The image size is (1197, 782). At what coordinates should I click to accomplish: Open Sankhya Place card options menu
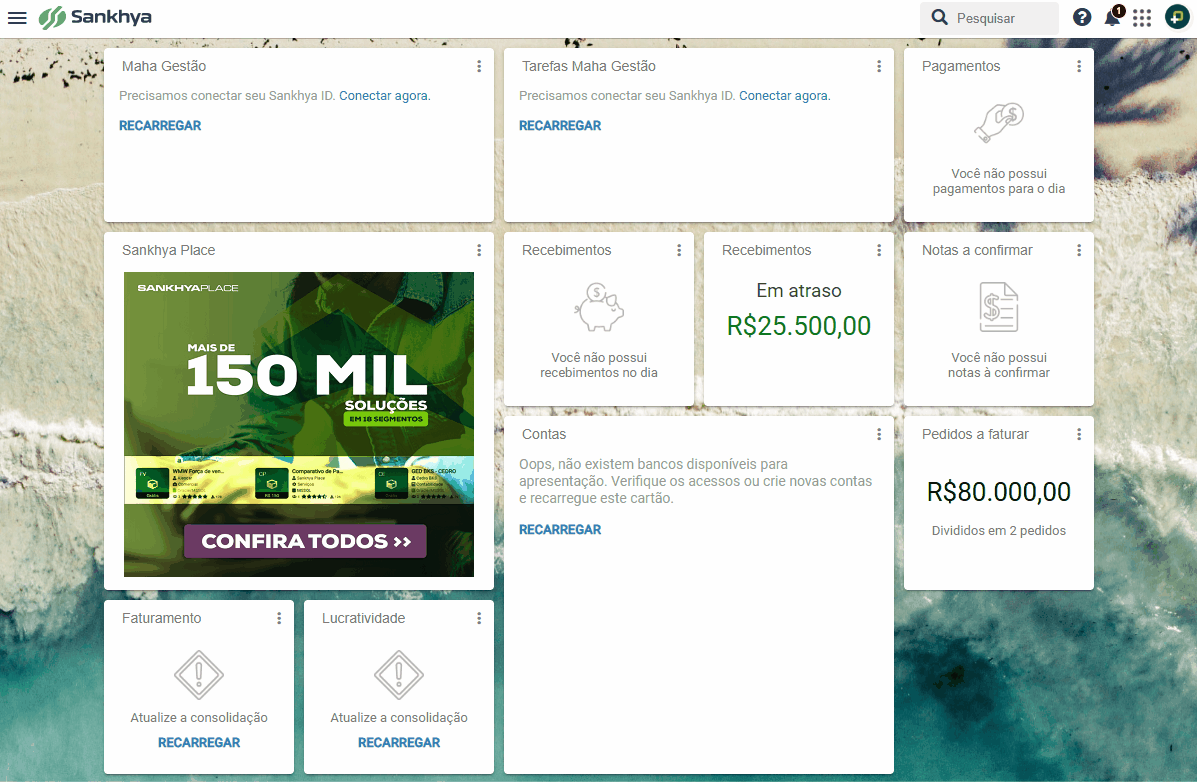[479, 250]
